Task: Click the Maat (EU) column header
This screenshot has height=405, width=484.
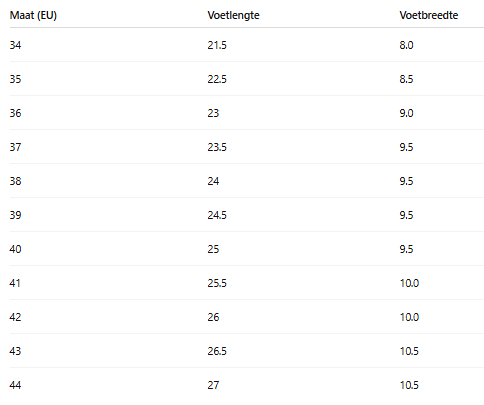Action: coord(33,15)
